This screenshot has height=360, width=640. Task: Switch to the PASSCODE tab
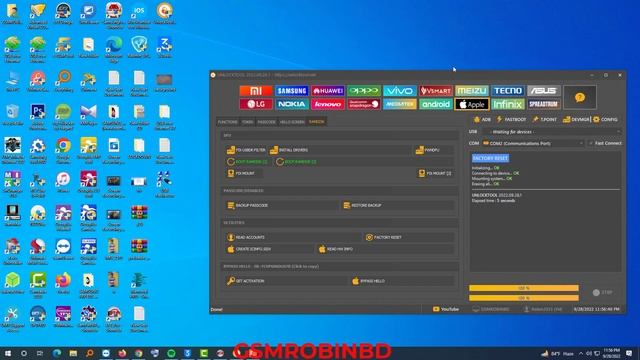point(266,122)
